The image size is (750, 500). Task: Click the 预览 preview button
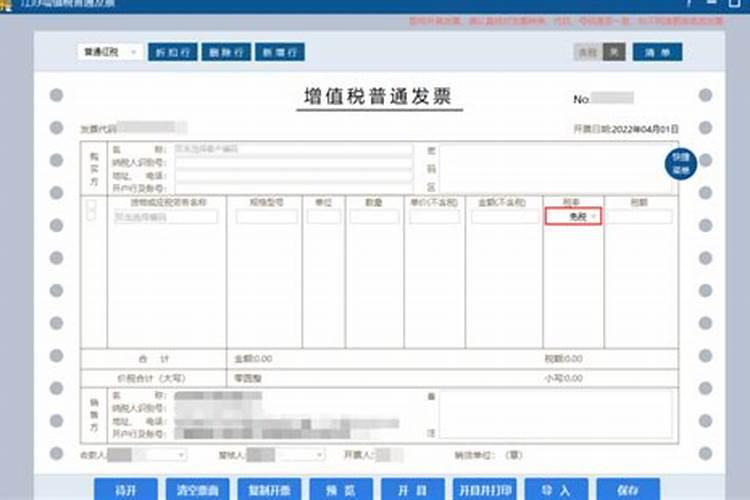341,489
